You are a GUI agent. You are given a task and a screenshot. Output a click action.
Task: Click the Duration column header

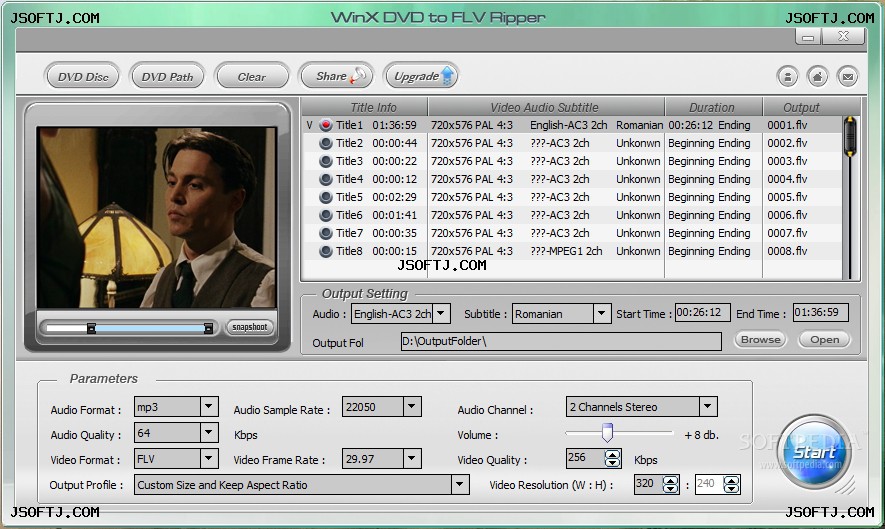[713, 107]
